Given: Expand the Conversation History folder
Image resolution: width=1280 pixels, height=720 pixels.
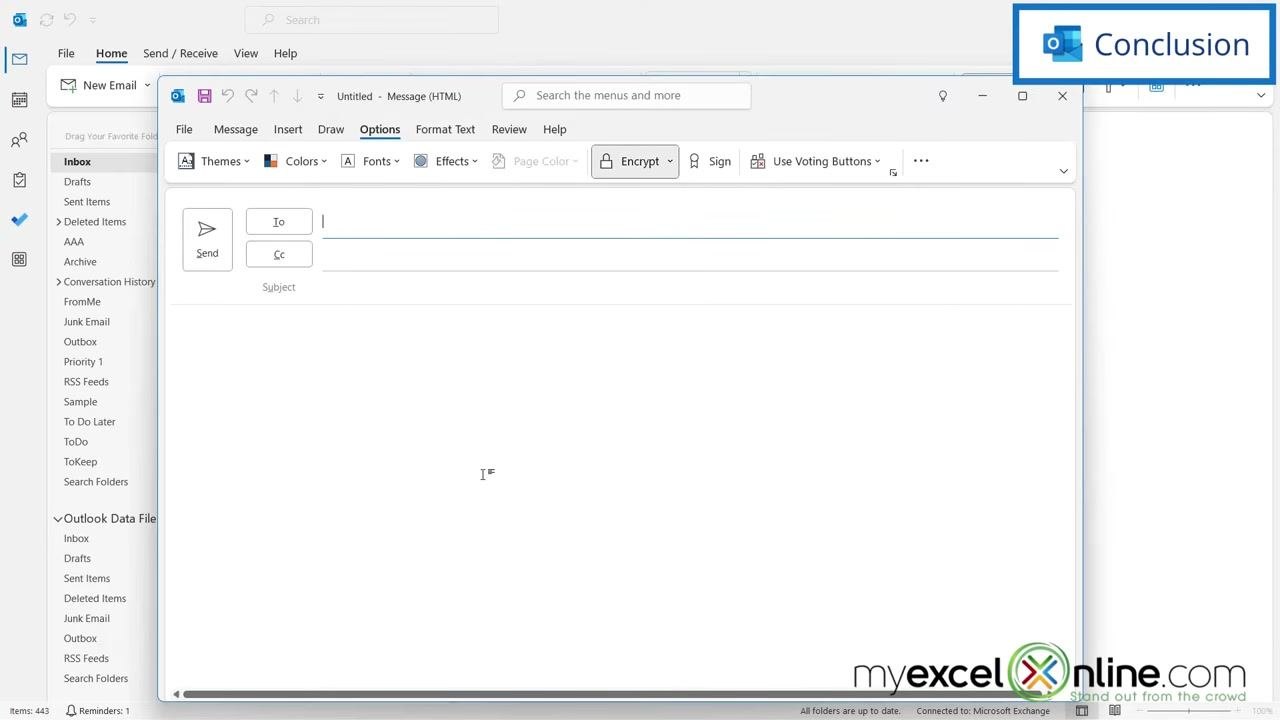Looking at the screenshot, I should (59, 282).
